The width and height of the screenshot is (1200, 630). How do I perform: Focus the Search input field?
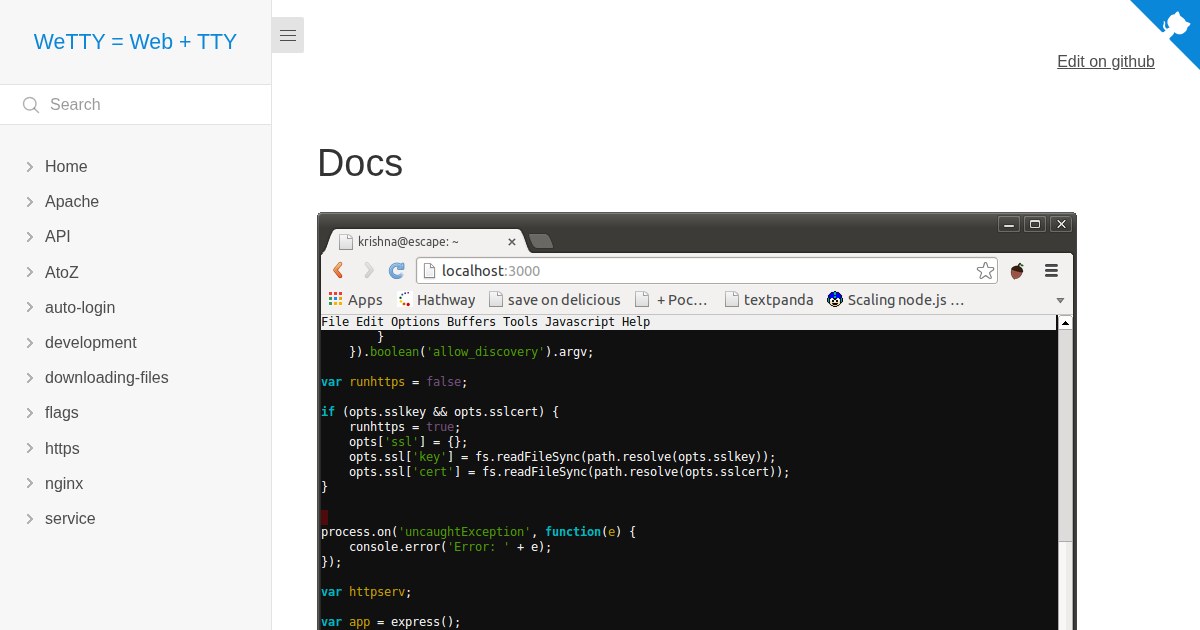tap(135, 105)
